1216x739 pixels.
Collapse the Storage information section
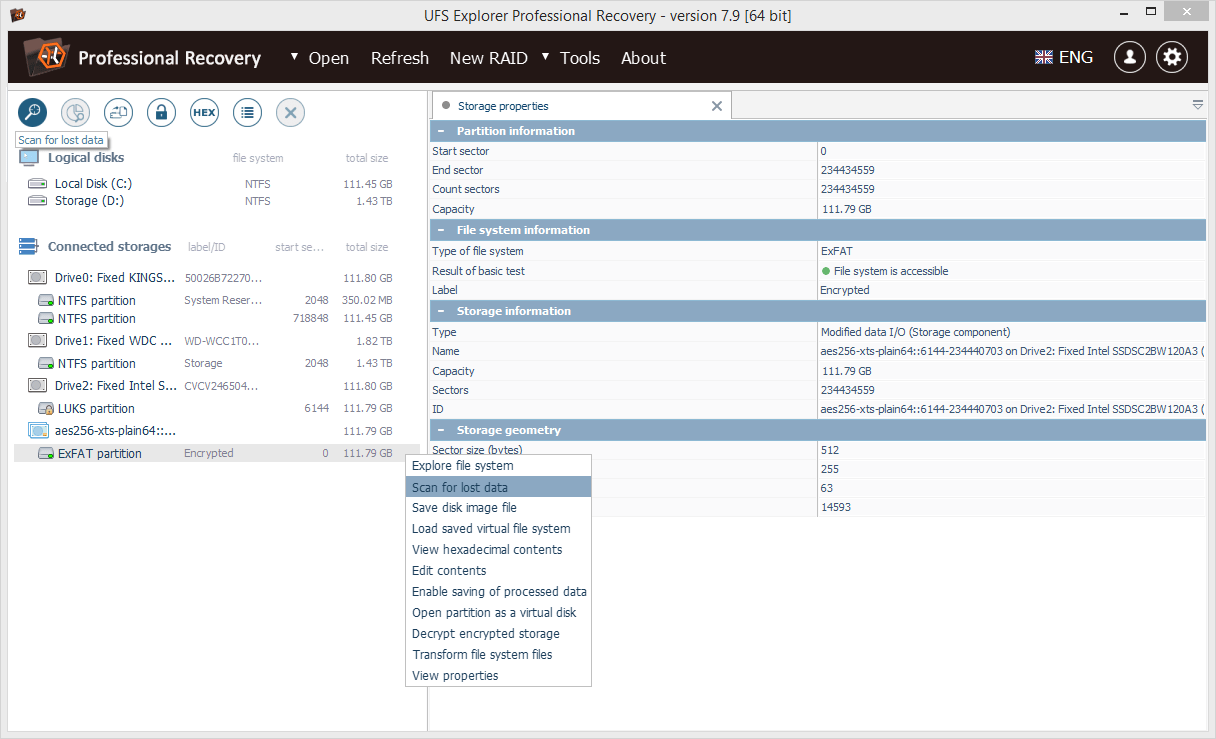[x=441, y=311]
